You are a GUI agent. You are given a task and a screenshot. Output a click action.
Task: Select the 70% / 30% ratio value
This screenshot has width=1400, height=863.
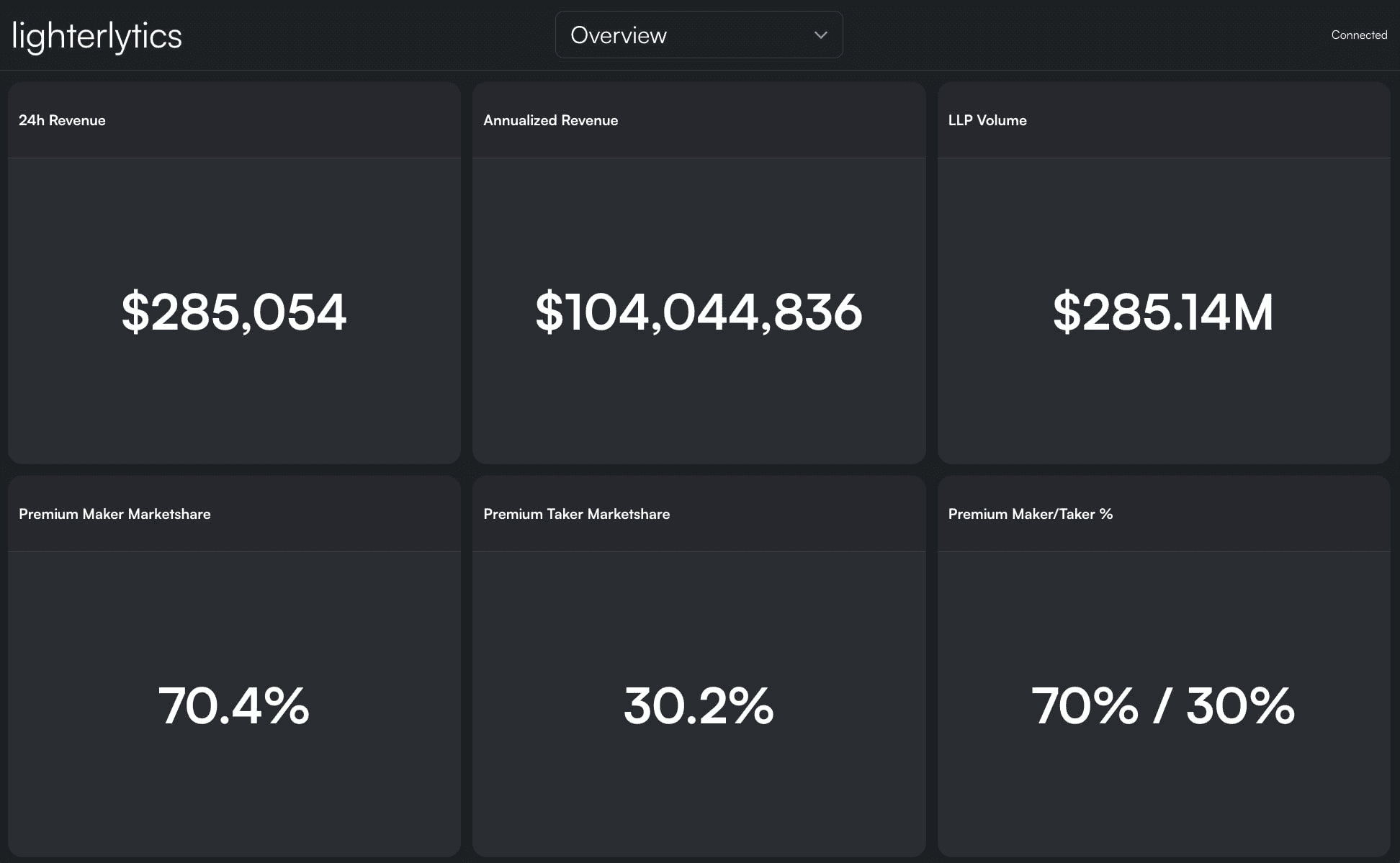[1162, 705]
